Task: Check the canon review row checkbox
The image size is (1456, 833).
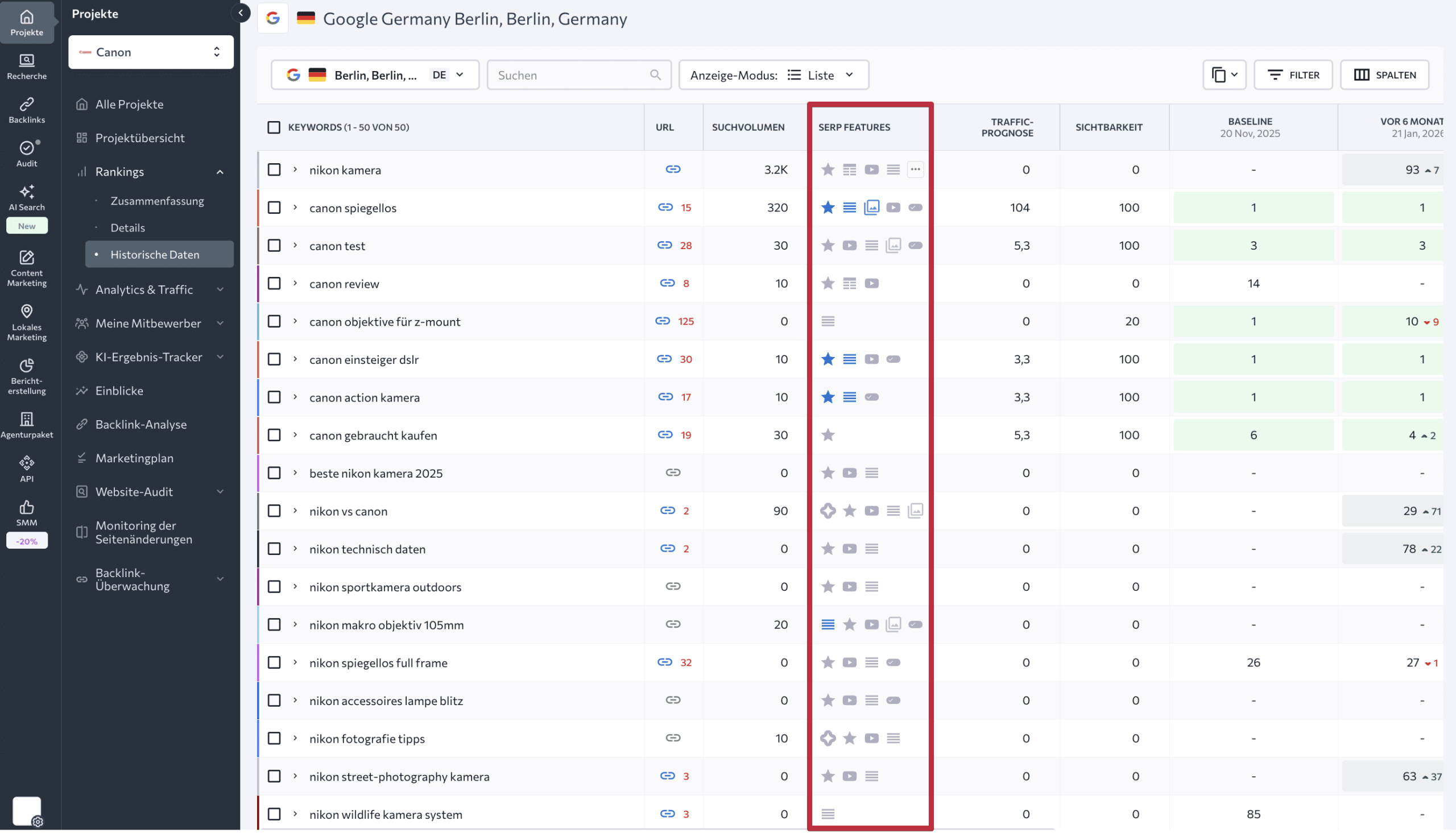Action: (x=274, y=283)
